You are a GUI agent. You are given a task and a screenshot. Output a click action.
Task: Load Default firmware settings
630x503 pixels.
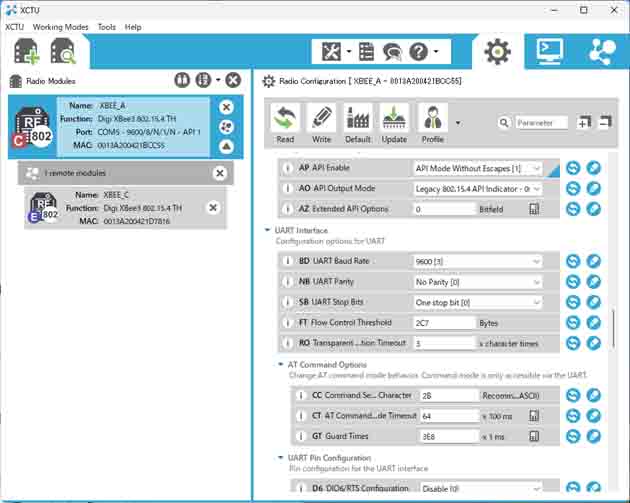pyautogui.click(x=358, y=124)
